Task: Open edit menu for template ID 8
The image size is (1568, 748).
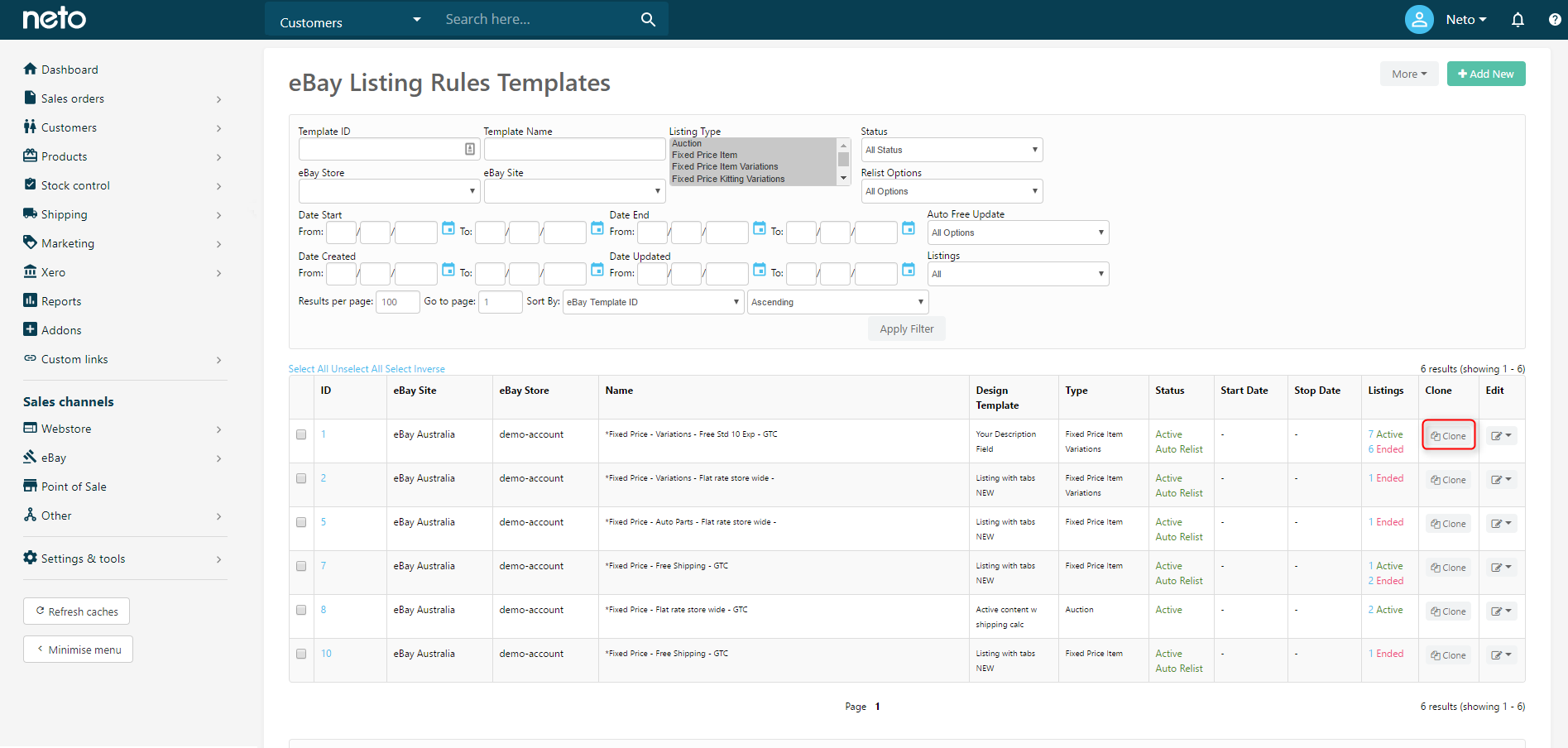Action: coord(1501,611)
